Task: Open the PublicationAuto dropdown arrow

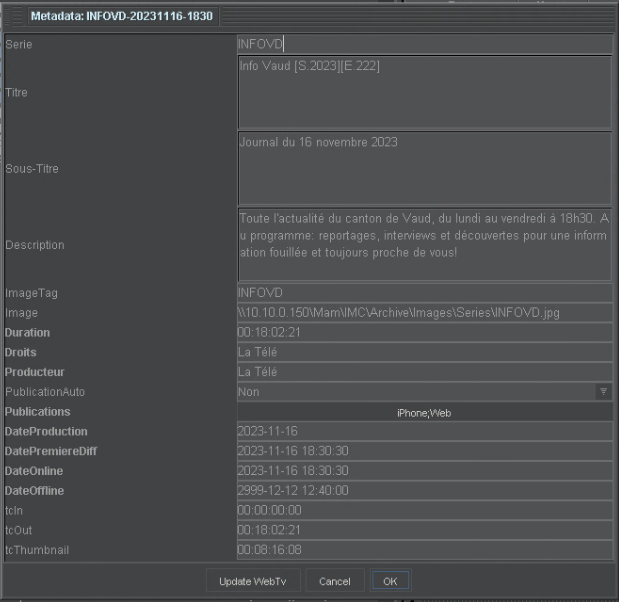Action: 603,392
